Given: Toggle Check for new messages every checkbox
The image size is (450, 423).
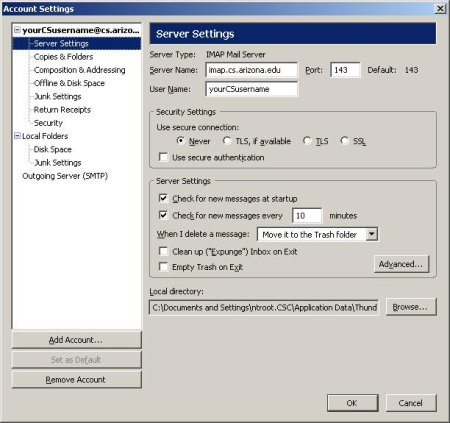Looking at the screenshot, I should (x=163, y=215).
